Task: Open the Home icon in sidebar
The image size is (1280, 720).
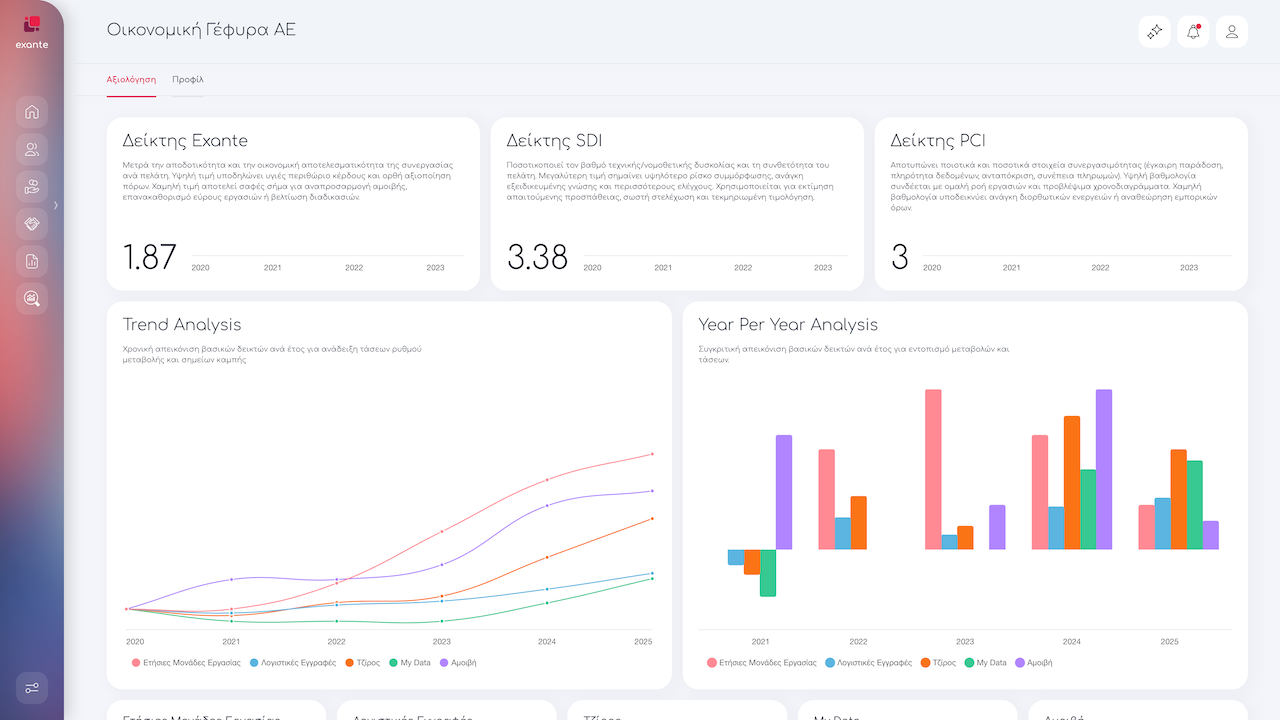Action: point(32,112)
